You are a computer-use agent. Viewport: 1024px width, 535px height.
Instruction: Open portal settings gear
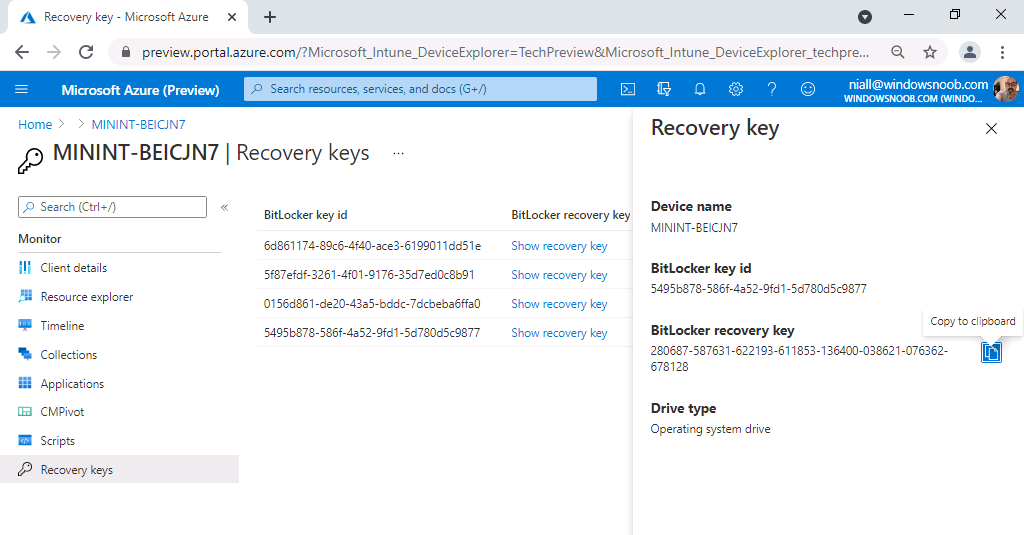(735, 89)
